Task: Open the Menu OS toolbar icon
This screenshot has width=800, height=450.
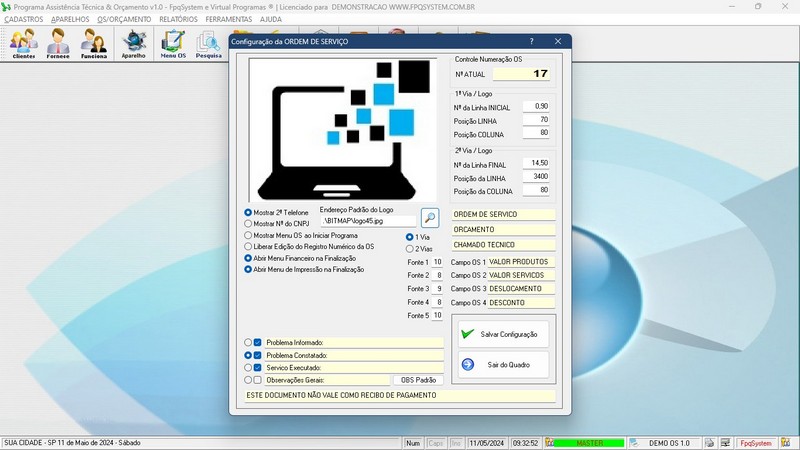Action: [173, 43]
